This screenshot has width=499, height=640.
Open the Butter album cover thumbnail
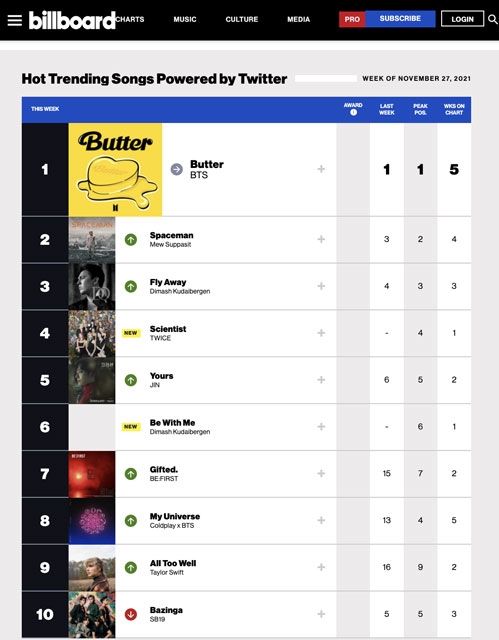tap(115, 169)
